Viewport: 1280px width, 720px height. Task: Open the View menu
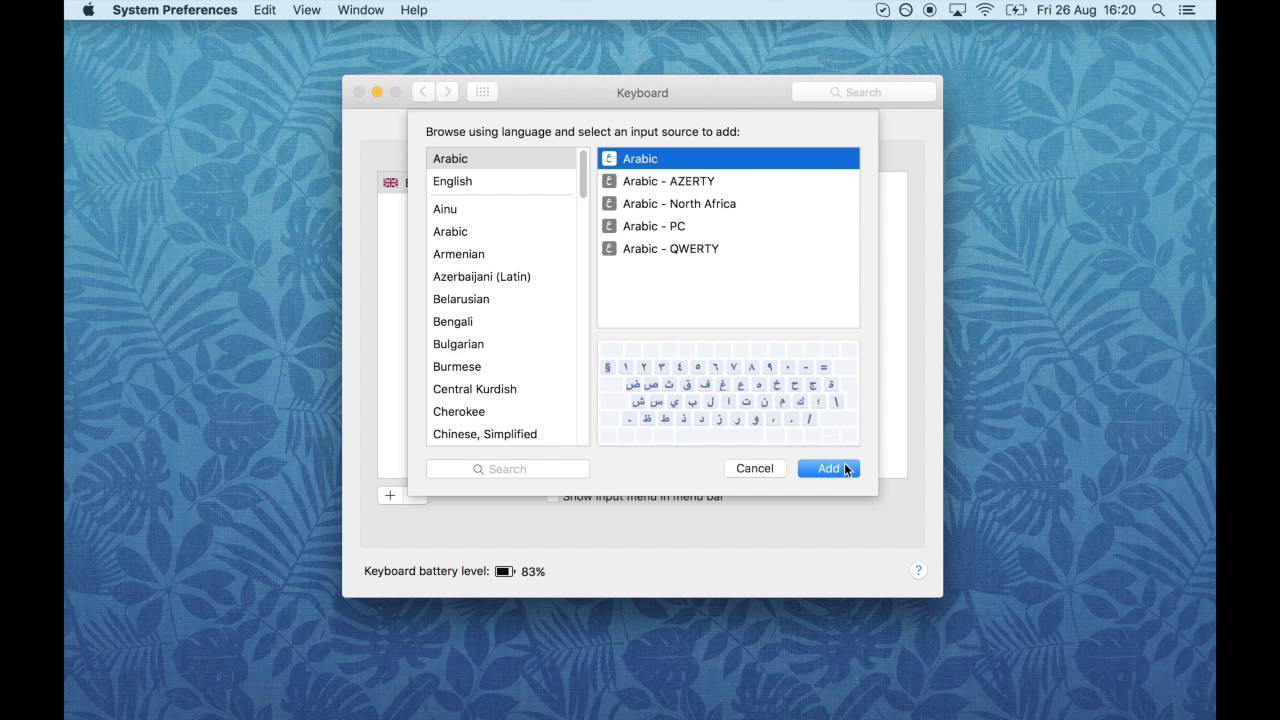coord(307,10)
